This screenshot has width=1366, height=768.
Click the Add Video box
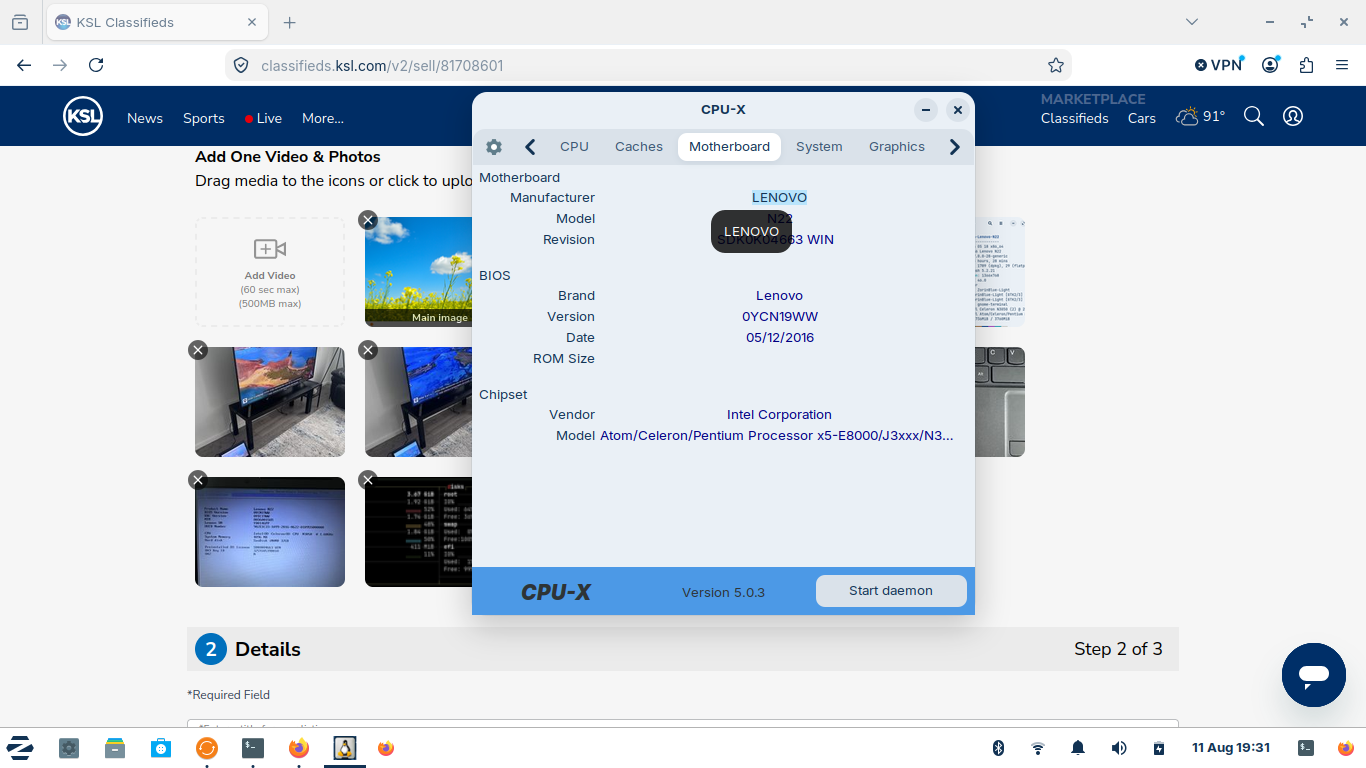270,272
